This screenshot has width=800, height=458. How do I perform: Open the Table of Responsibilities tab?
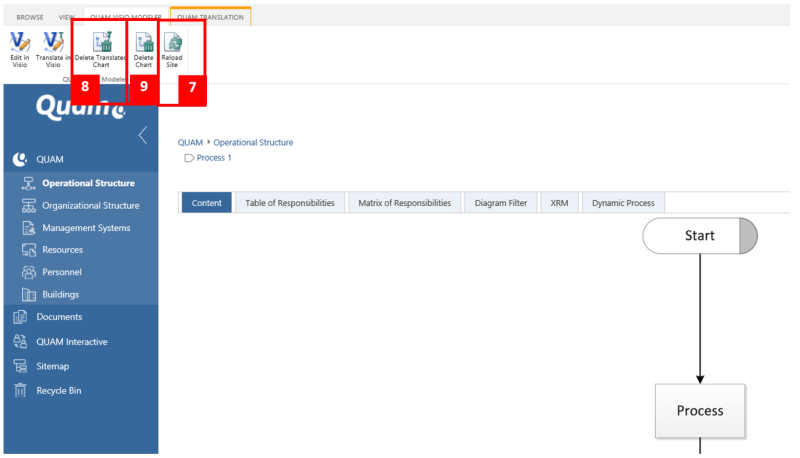[x=289, y=203]
